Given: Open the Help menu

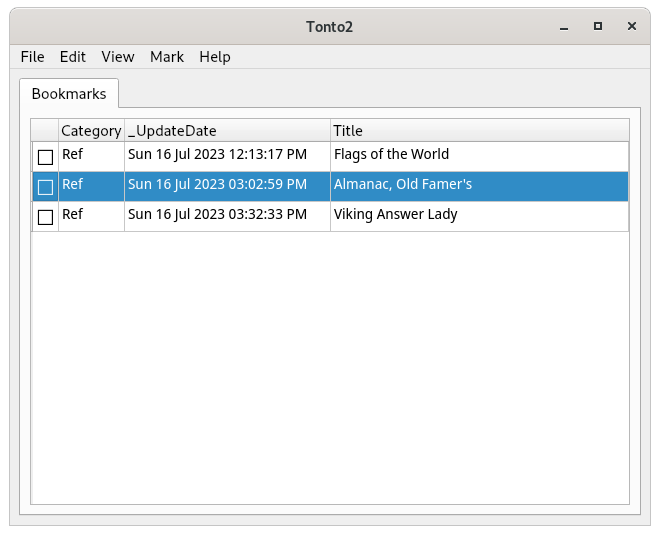Looking at the screenshot, I should coord(215,57).
